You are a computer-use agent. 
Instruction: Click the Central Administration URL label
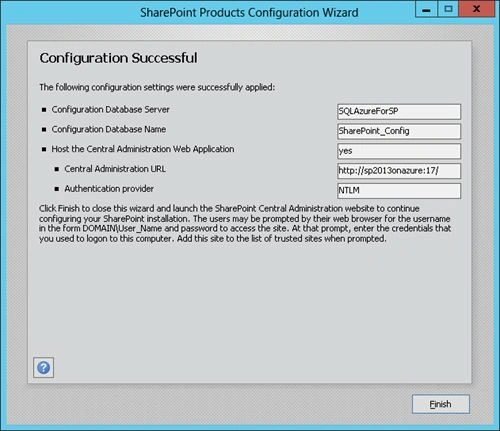click(115, 169)
